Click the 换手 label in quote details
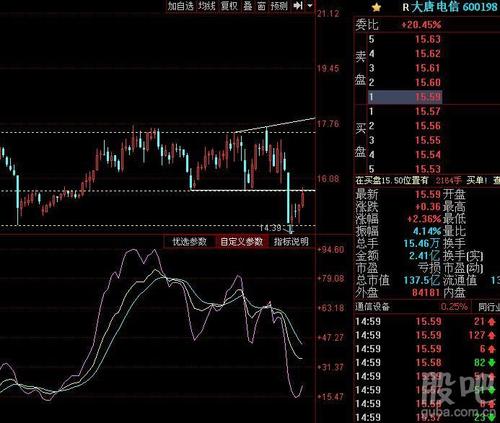Screen dimensions: 500x423 pyautogui.click(x=454, y=243)
